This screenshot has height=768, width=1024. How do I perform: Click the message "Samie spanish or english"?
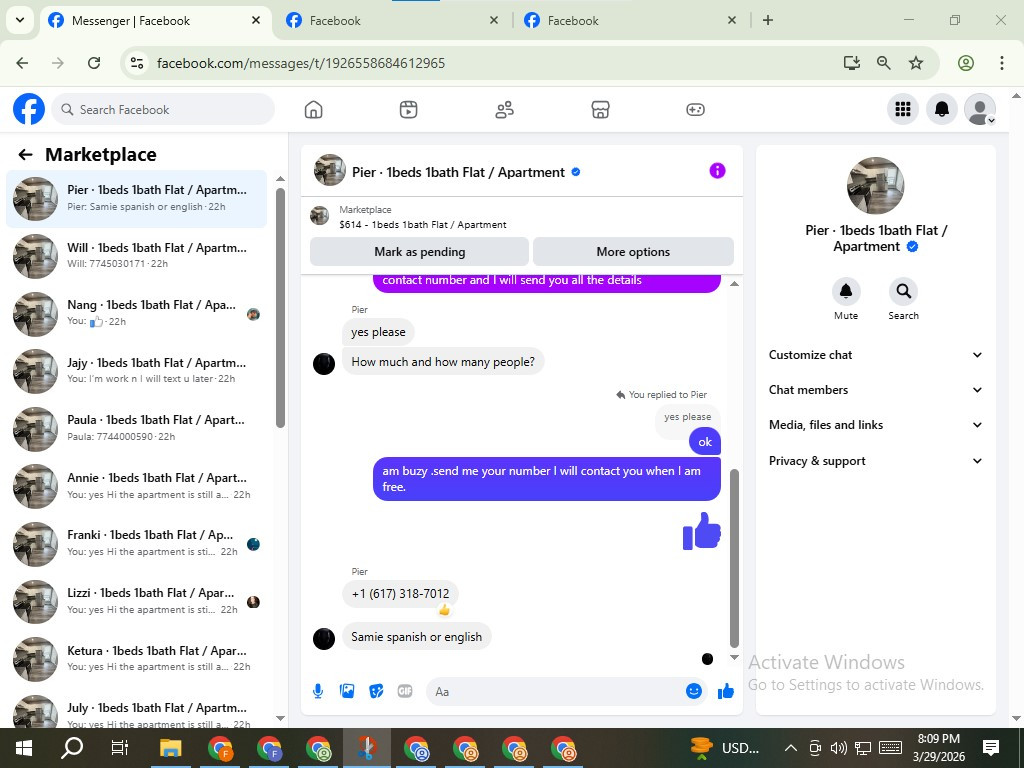(417, 637)
